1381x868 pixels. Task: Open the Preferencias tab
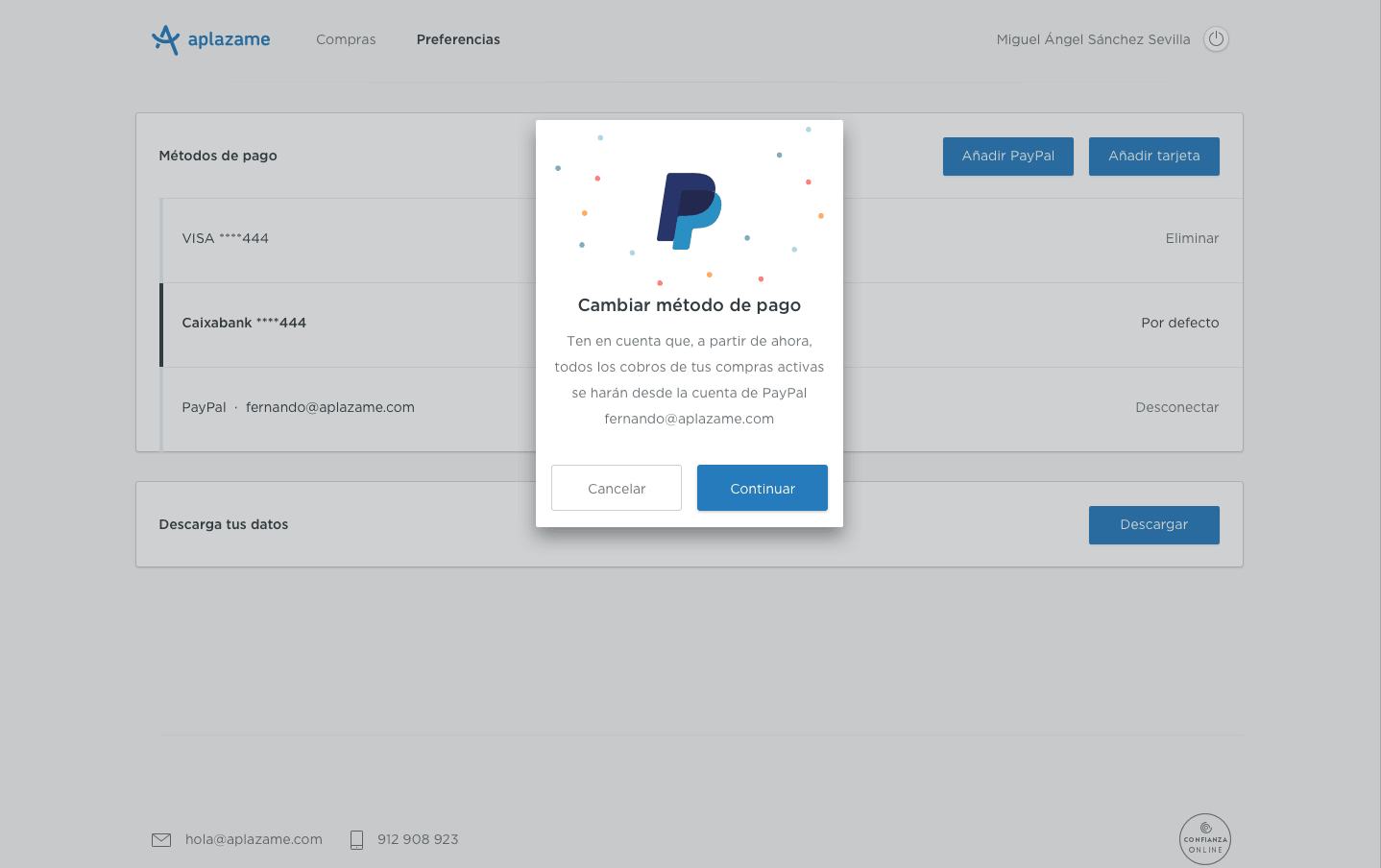(458, 39)
